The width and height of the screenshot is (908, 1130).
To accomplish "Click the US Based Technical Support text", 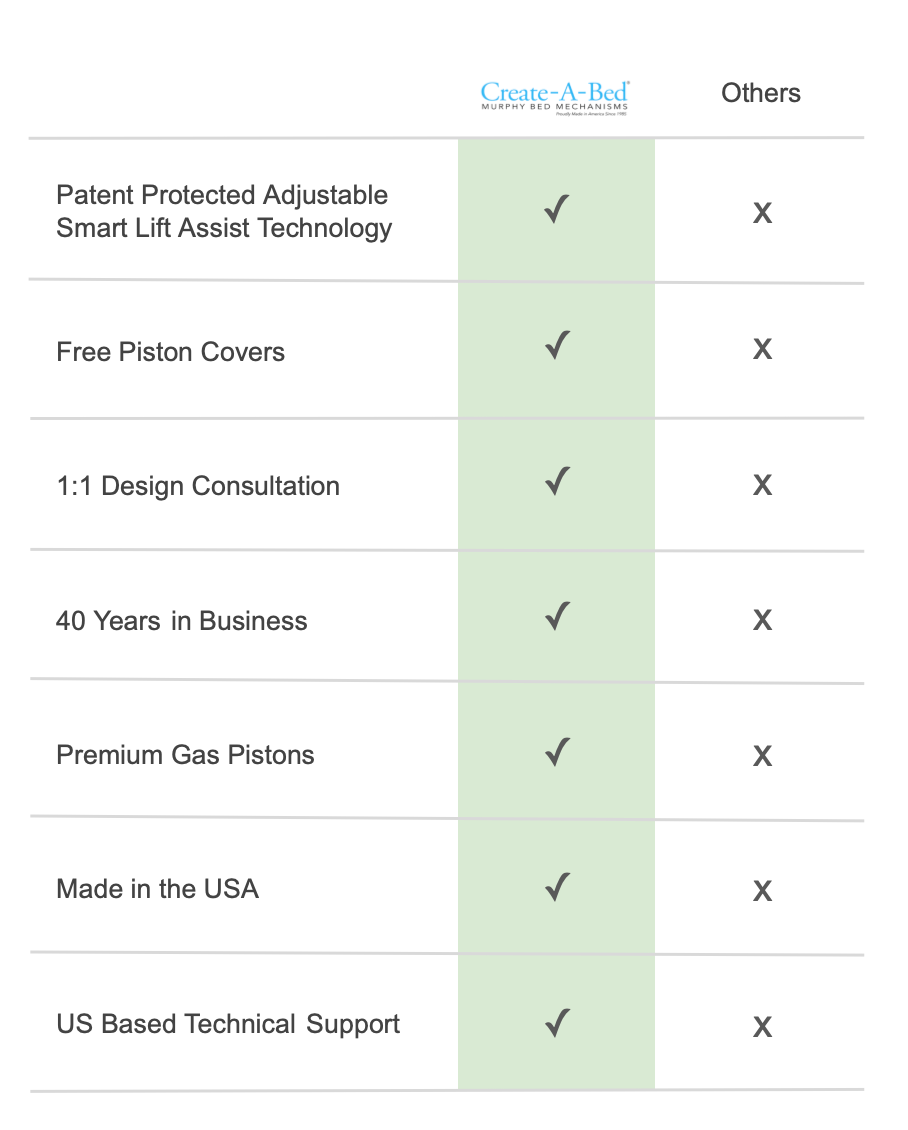I will (x=228, y=1024).
